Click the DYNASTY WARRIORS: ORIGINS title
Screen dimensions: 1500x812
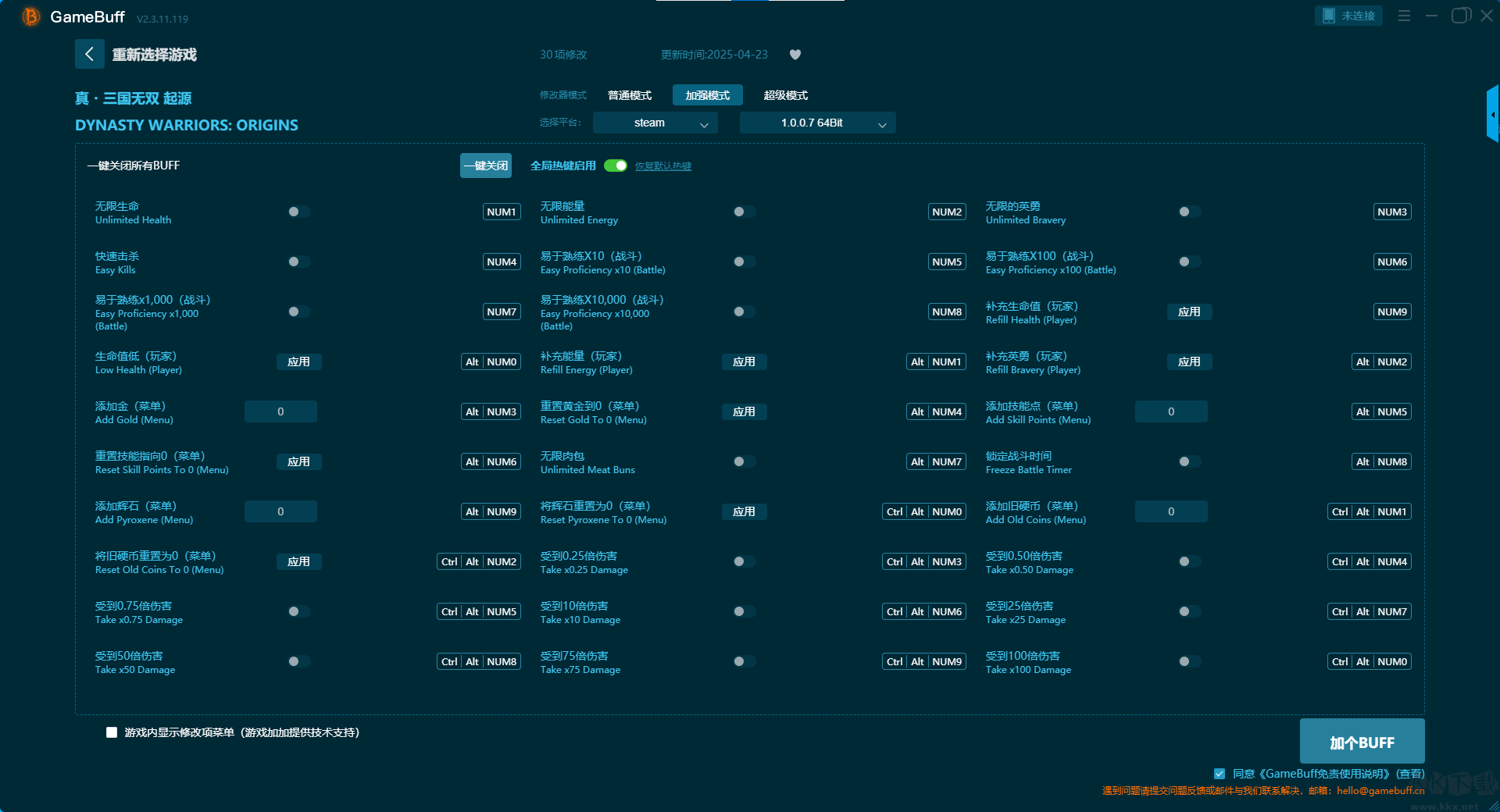pyautogui.click(x=187, y=125)
